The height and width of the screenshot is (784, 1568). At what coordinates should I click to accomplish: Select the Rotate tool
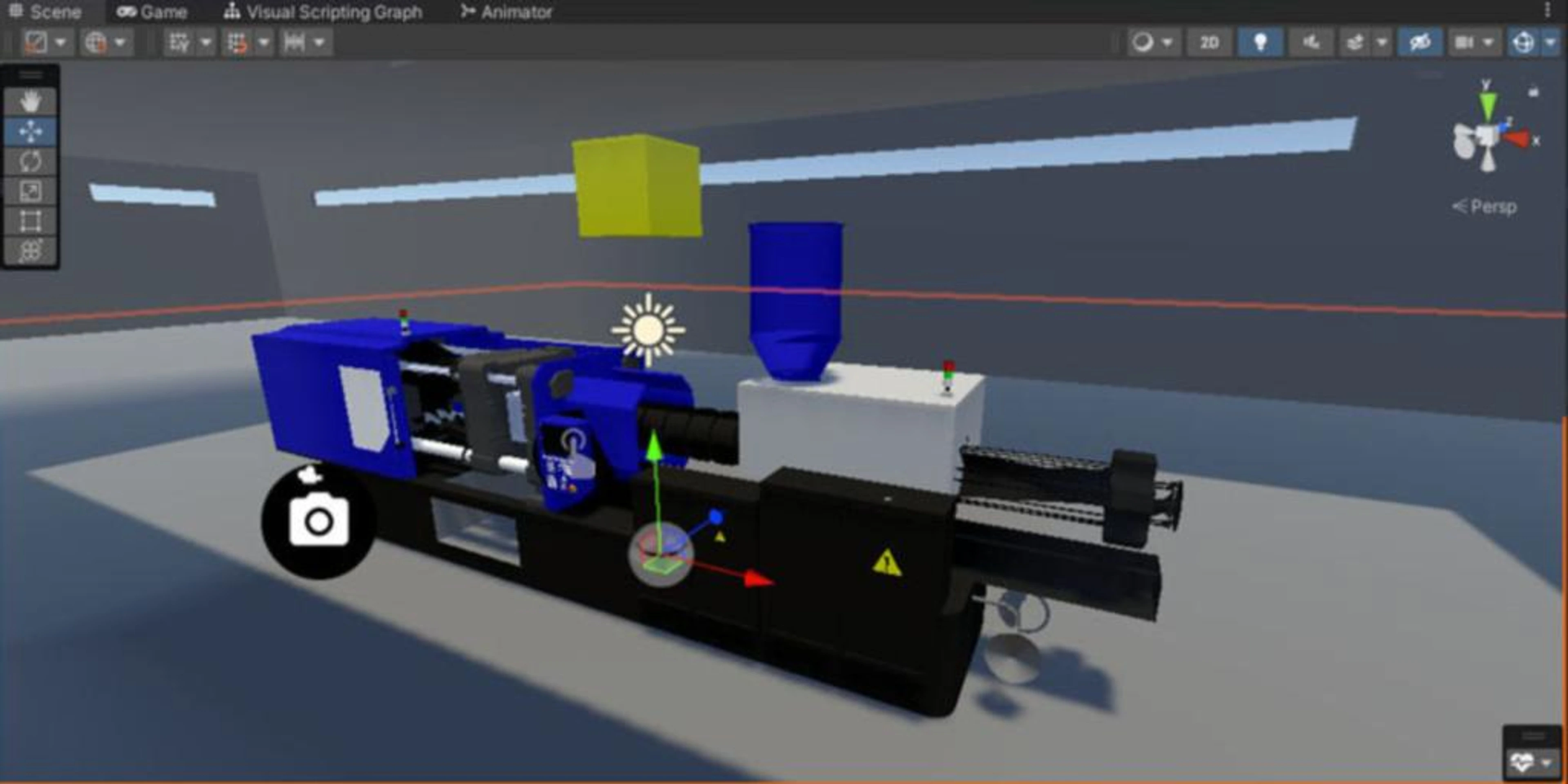pyautogui.click(x=31, y=161)
